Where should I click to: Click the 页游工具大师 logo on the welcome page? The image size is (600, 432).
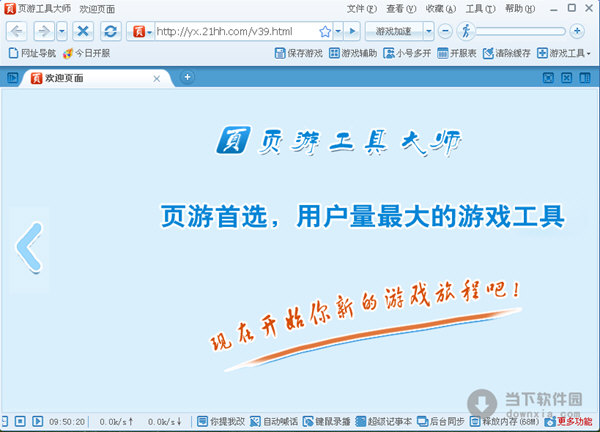(339, 142)
